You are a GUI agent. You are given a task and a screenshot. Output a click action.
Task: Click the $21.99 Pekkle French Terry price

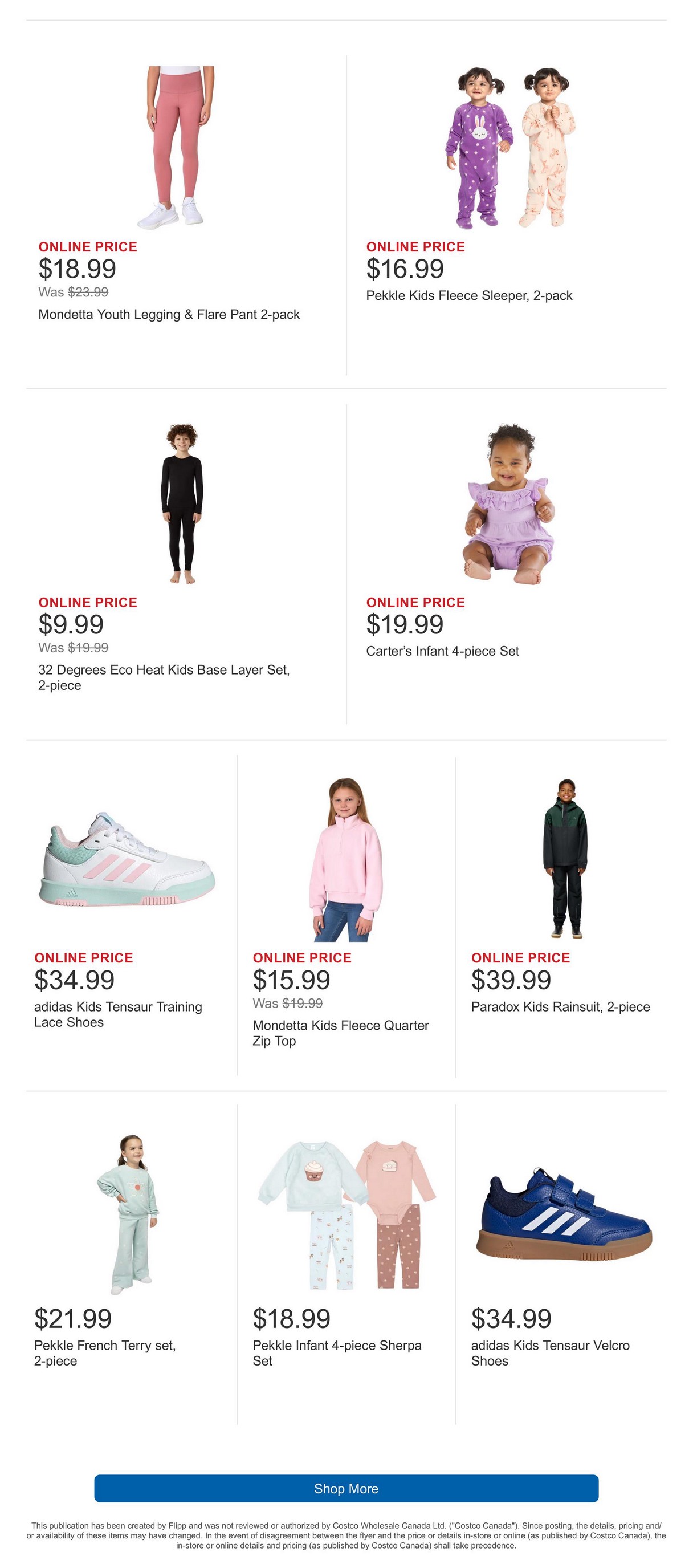coord(73,1318)
